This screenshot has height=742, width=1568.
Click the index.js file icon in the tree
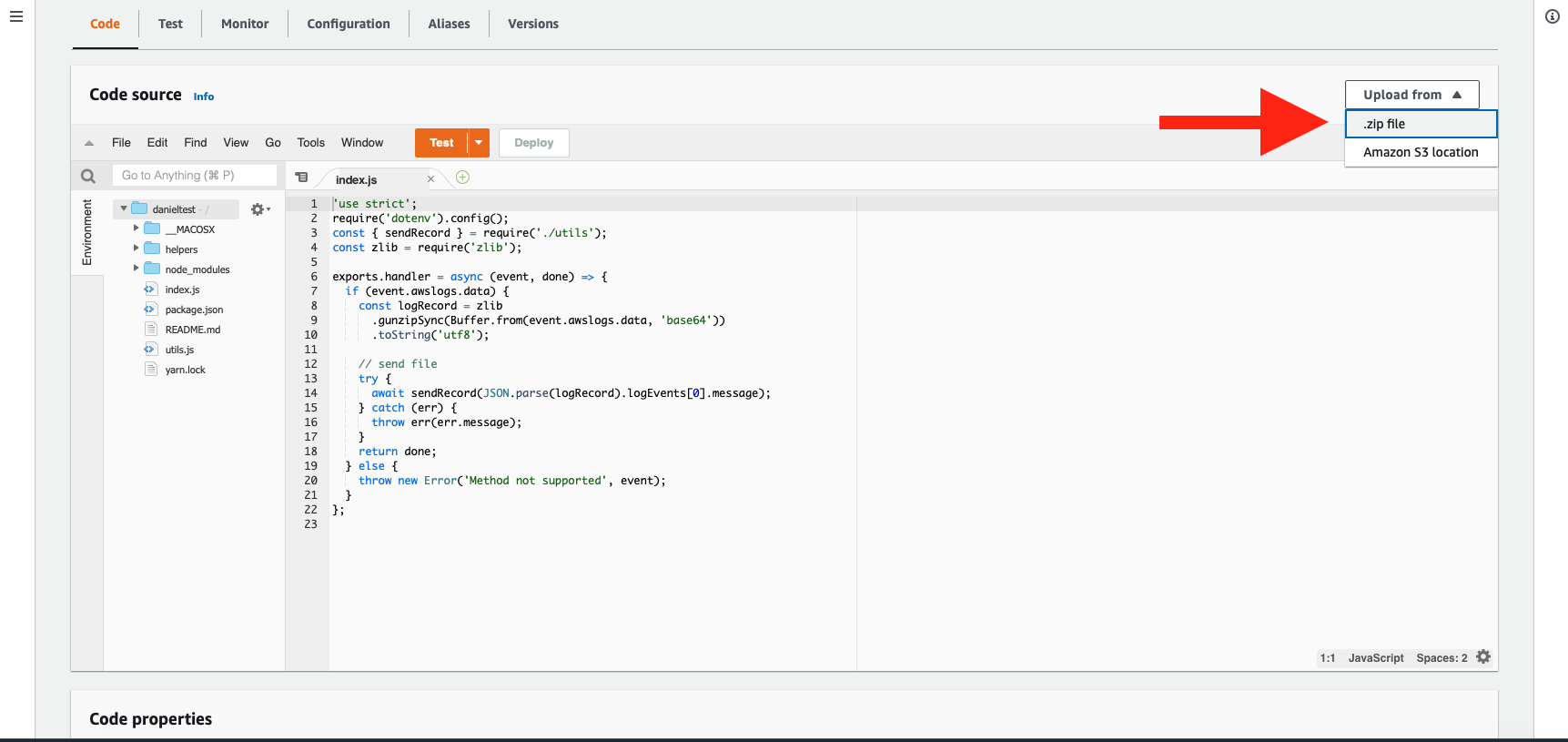[x=151, y=289]
